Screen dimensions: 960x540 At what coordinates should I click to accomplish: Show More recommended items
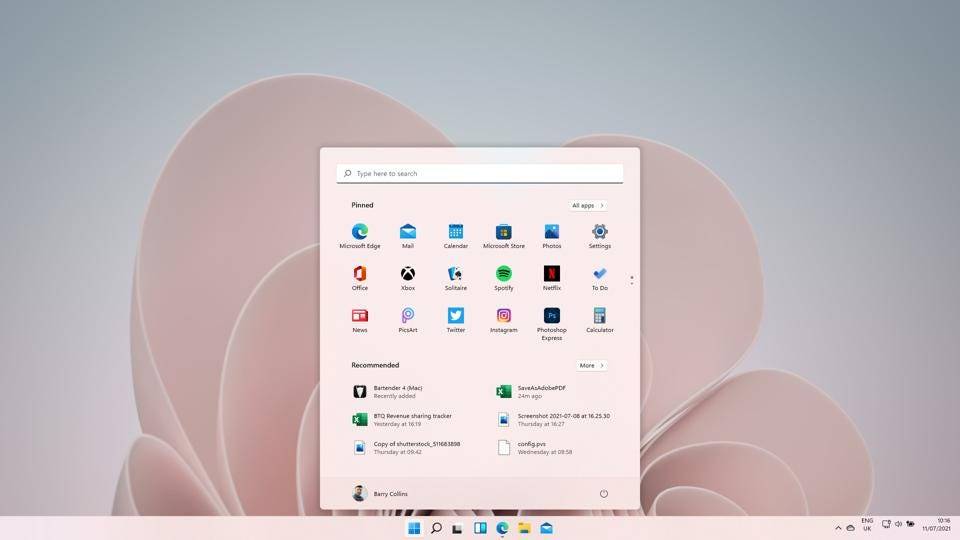click(x=591, y=365)
